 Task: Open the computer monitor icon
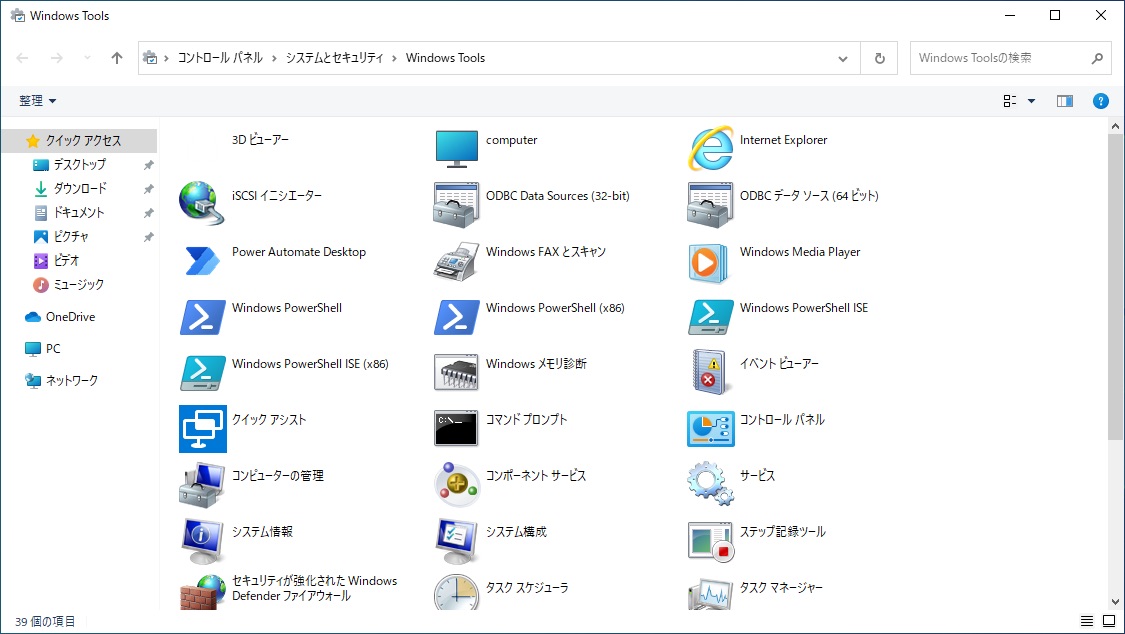456,149
